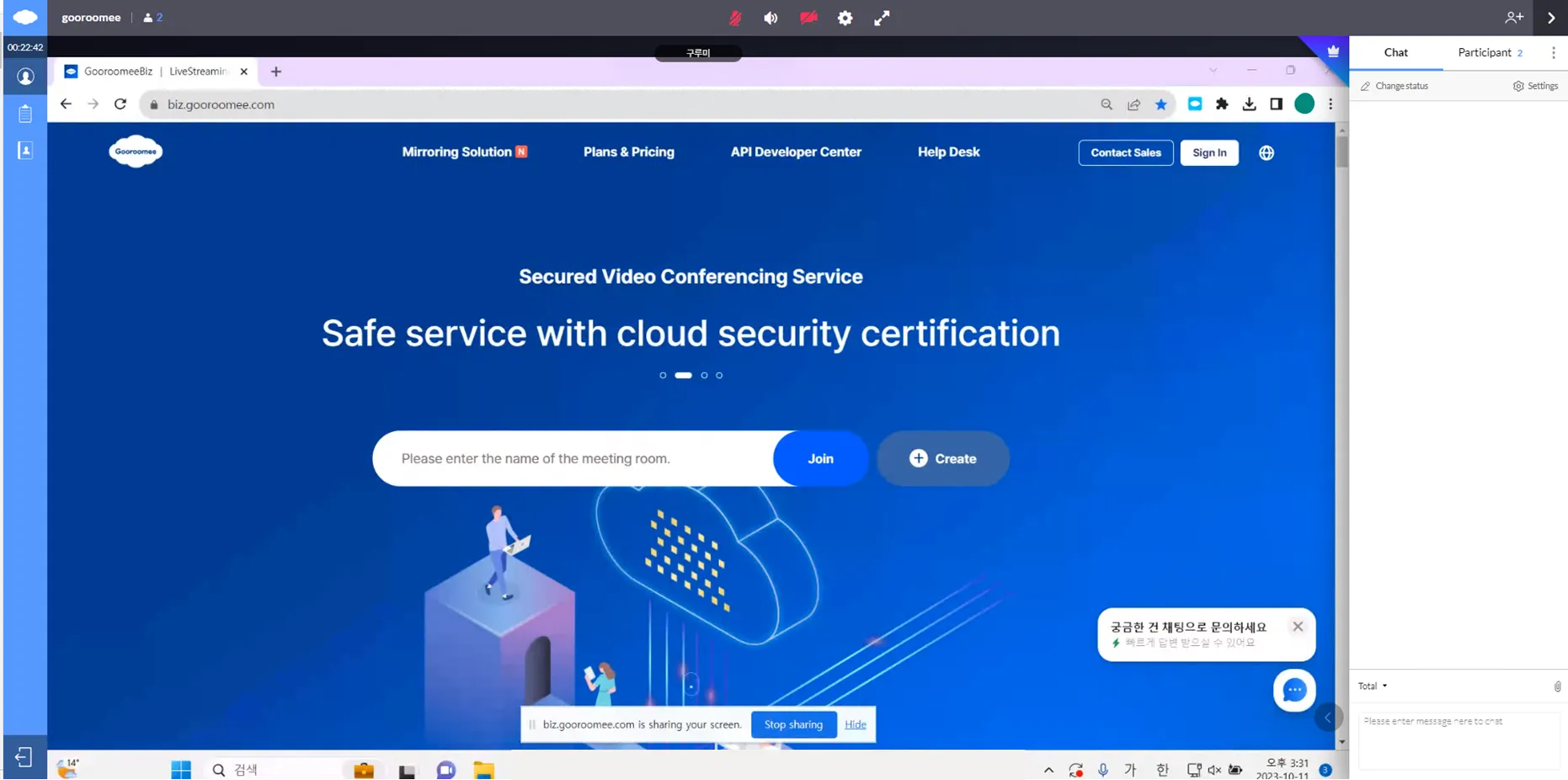The image size is (1568, 780).
Task: Toggle the bookmark star for this page
Action: tap(1161, 104)
